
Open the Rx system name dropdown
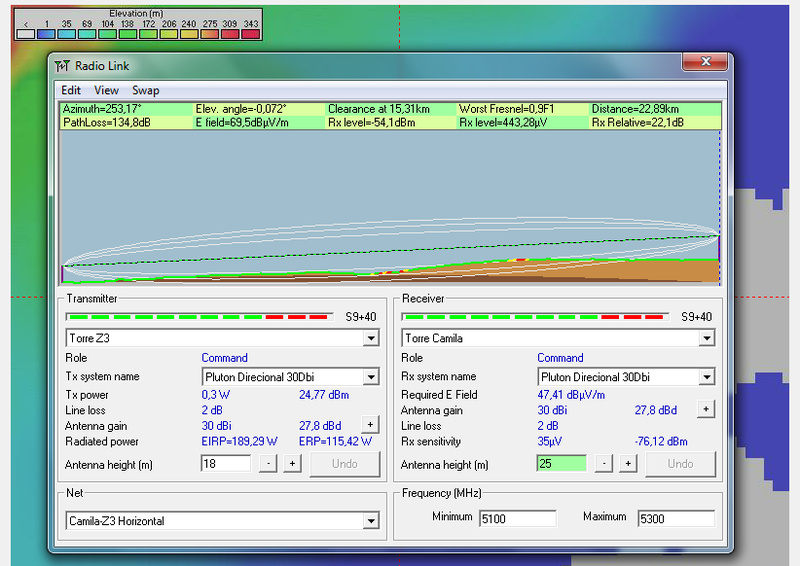click(x=707, y=377)
